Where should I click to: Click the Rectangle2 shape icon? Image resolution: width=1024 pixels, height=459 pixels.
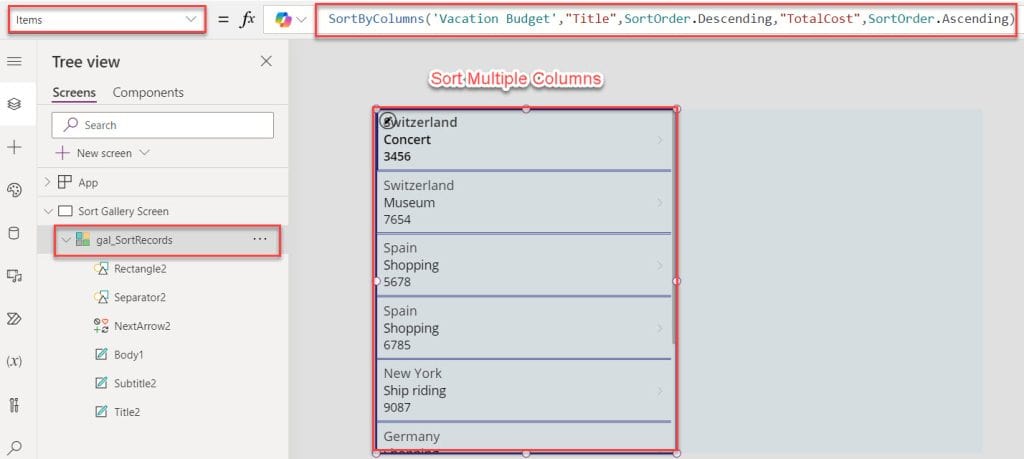pyautogui.click(x=101, y=268)
